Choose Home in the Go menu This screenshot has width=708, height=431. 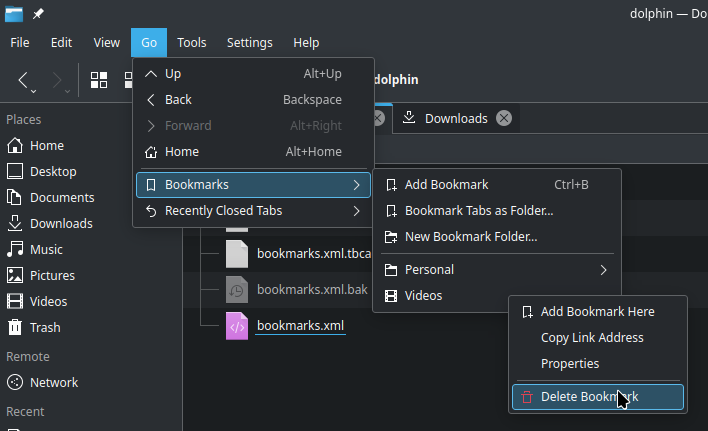253,152
